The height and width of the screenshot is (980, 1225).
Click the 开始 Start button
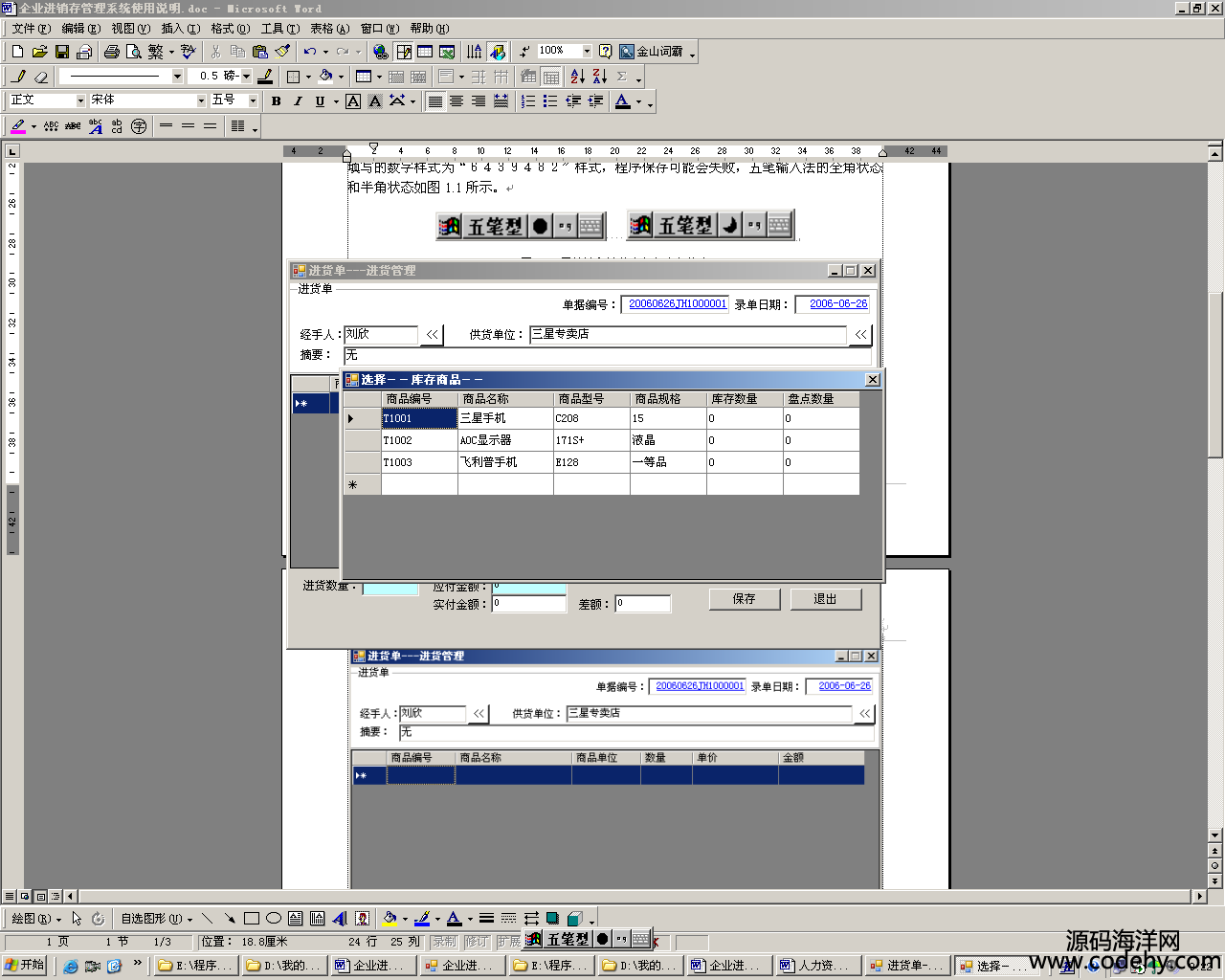(25, 965)
